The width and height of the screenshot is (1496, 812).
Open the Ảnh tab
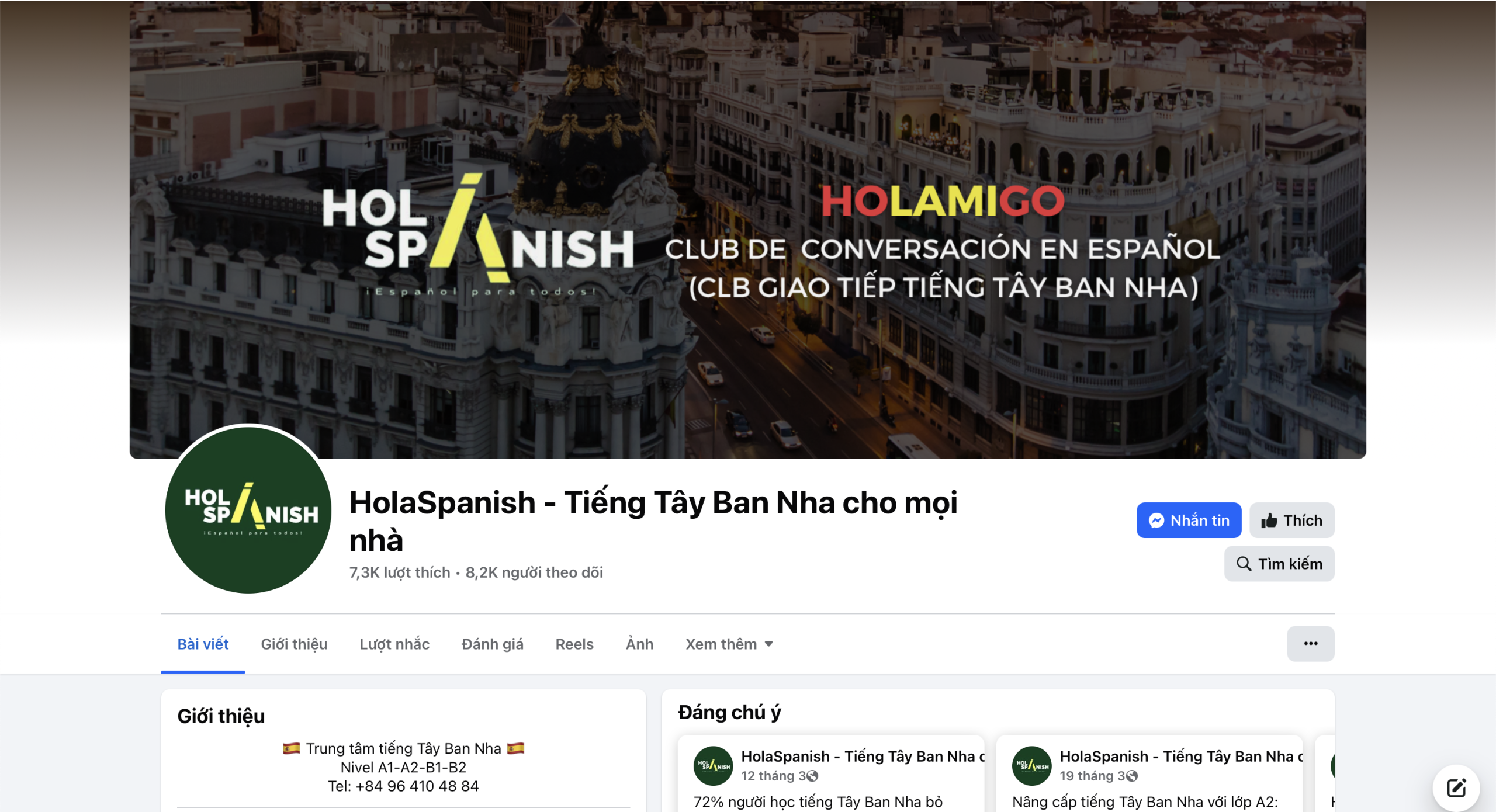click(639, 644)
